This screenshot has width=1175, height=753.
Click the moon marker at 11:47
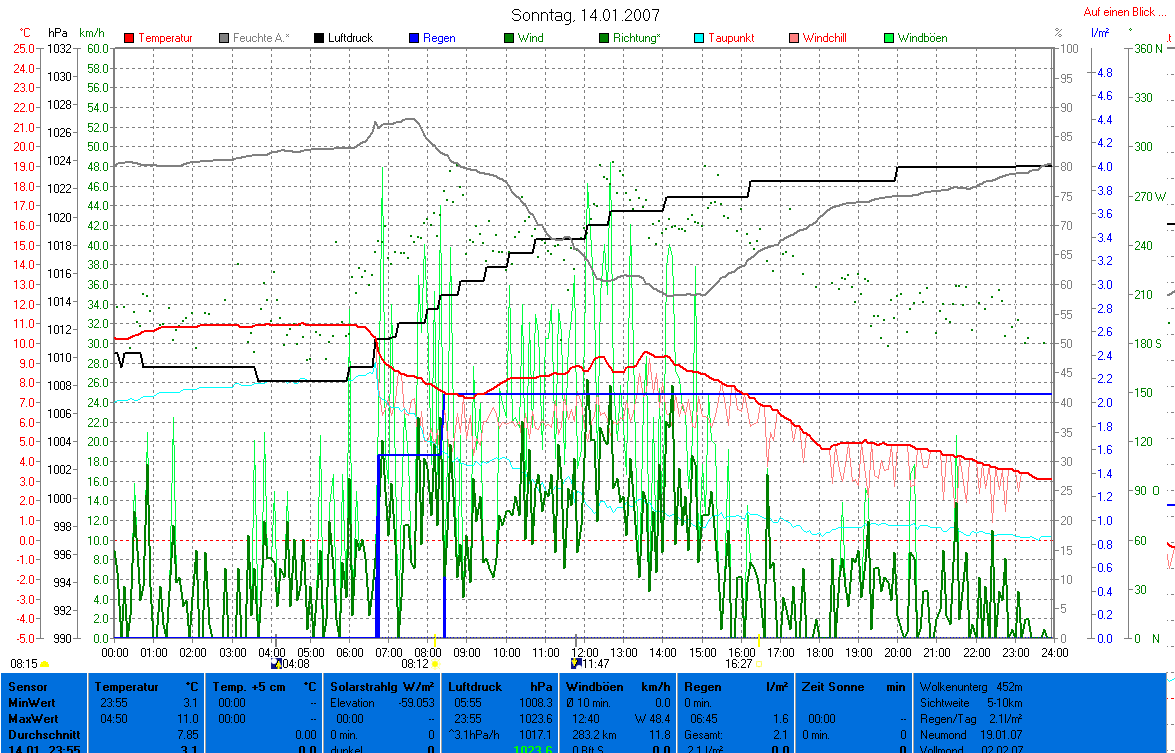[576, 663]
